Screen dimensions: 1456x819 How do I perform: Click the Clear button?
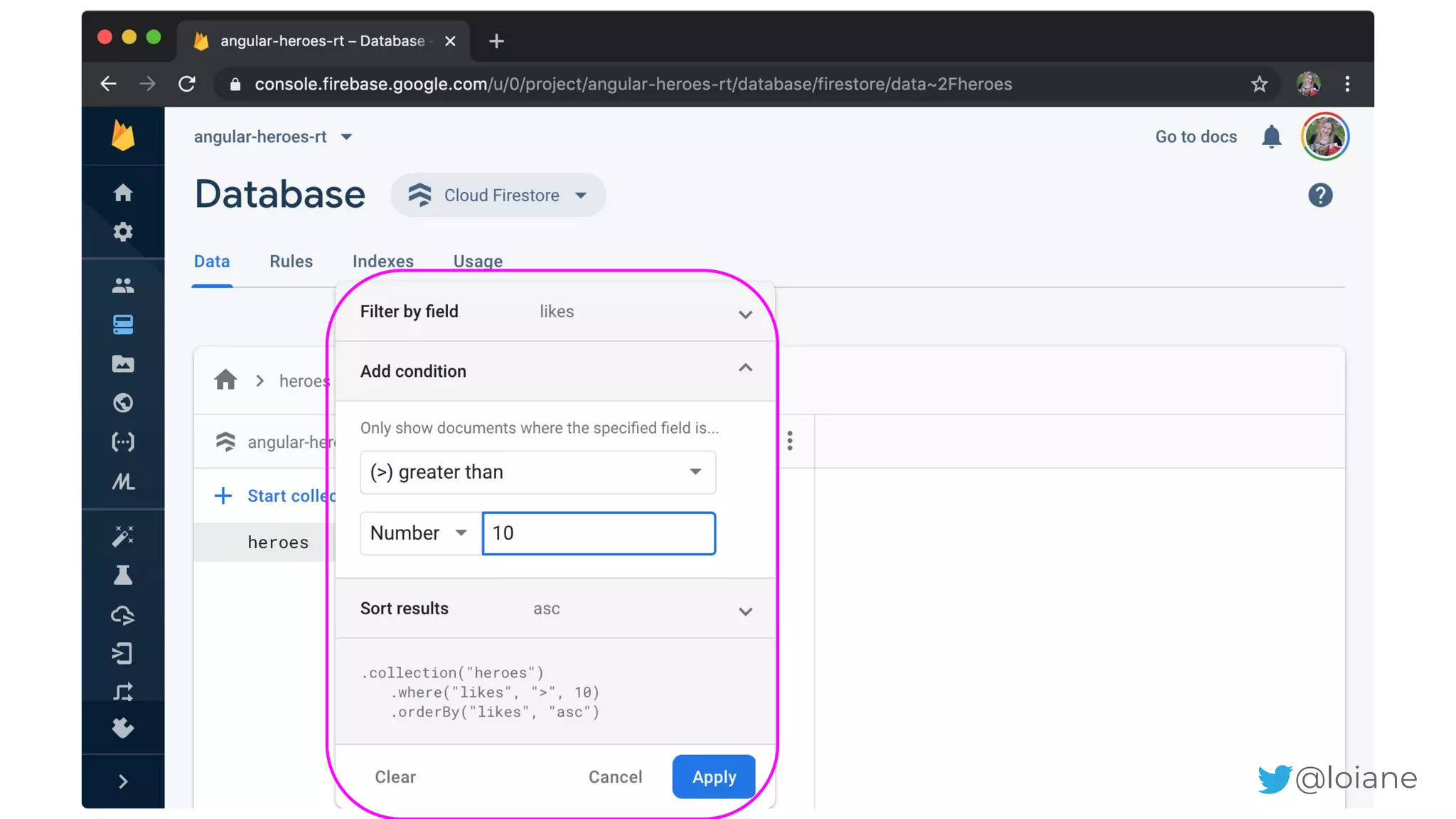click(395, 777)
